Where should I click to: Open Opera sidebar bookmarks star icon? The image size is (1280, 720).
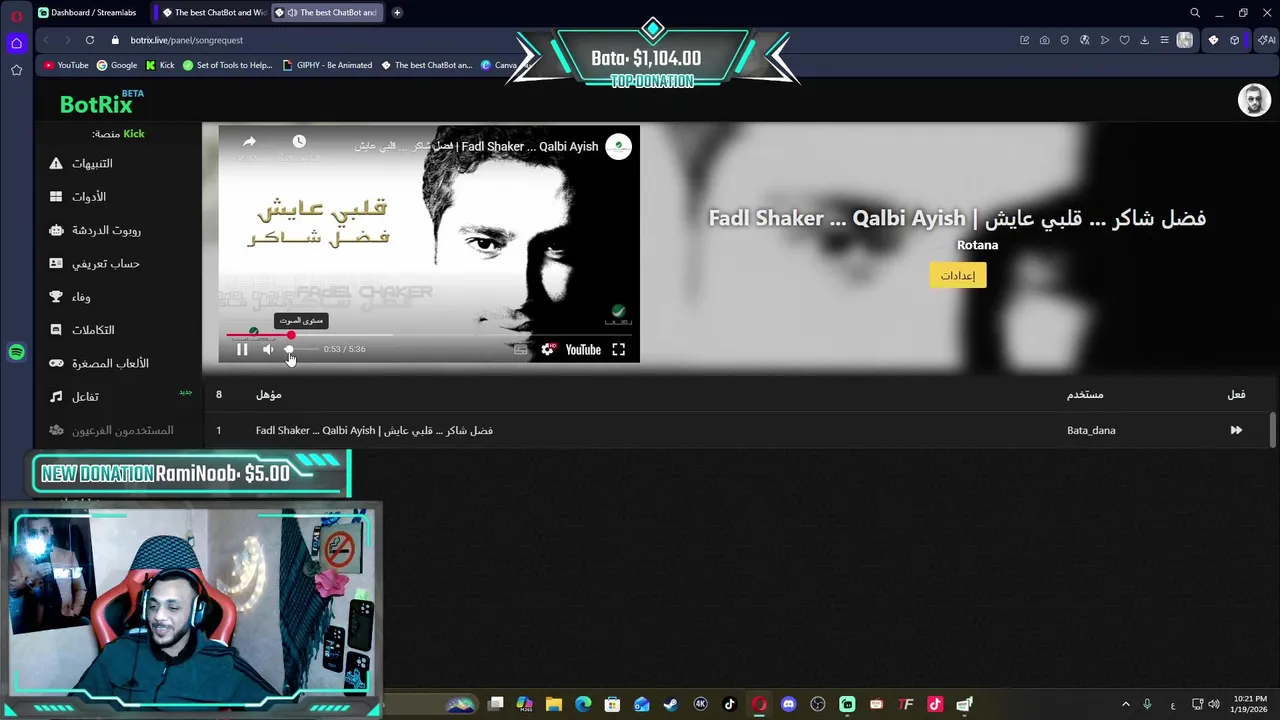coord(16,70)
